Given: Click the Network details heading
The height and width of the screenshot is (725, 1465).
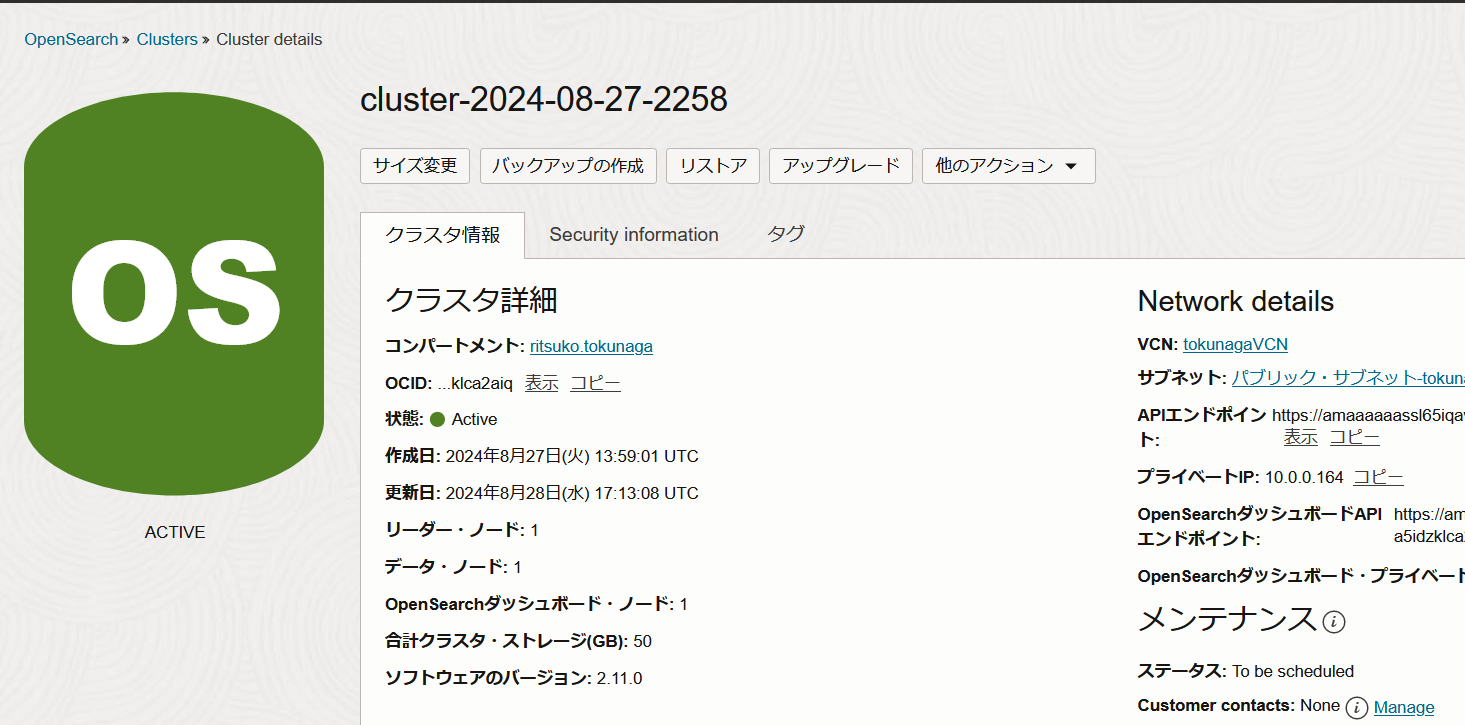Looking at the screenshot, I should tap(1236, 301).
